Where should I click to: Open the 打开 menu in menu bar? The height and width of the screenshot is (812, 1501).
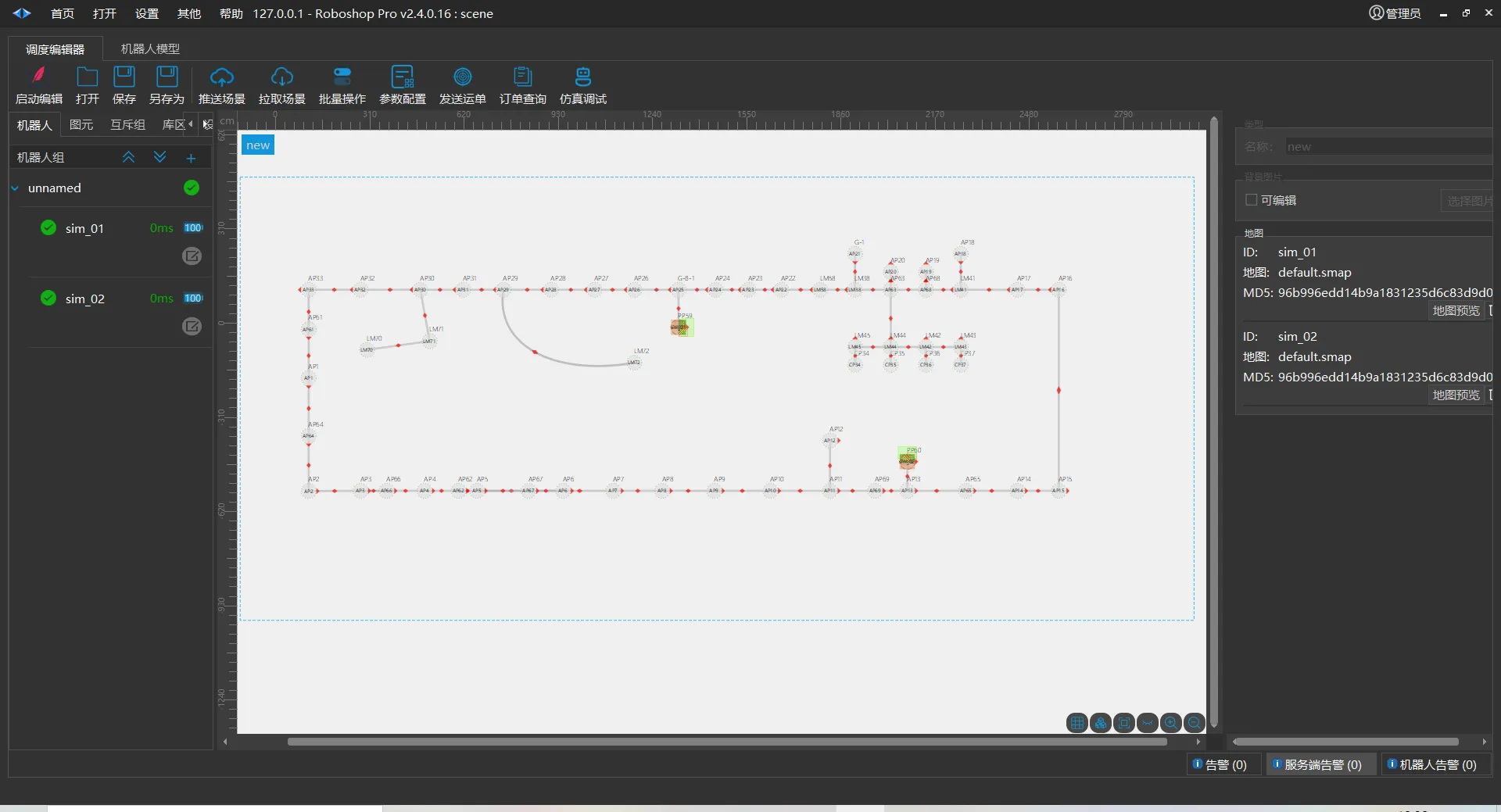[x=105, y=13]
